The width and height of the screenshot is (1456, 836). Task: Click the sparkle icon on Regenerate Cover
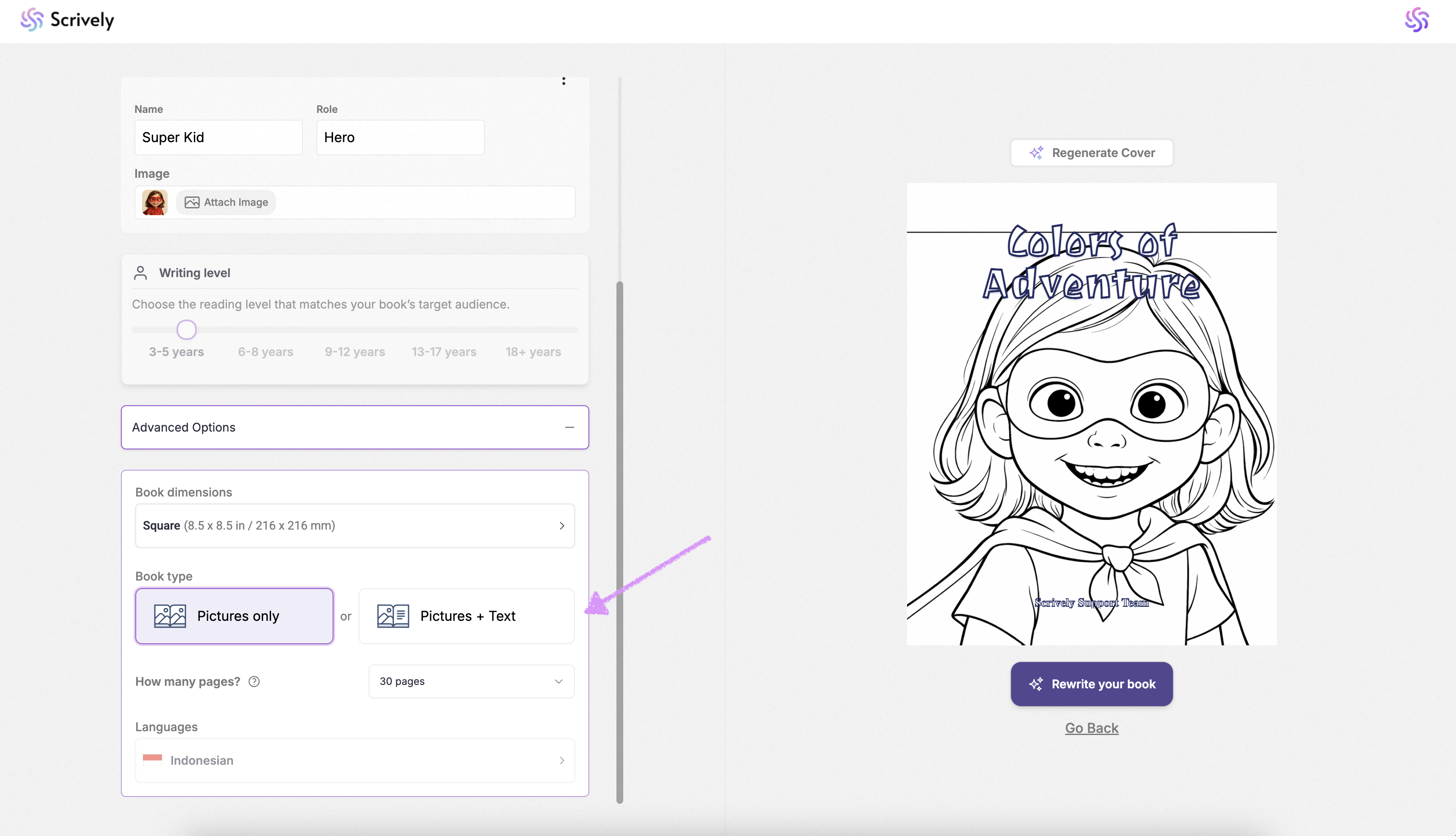coord(1036,153)
